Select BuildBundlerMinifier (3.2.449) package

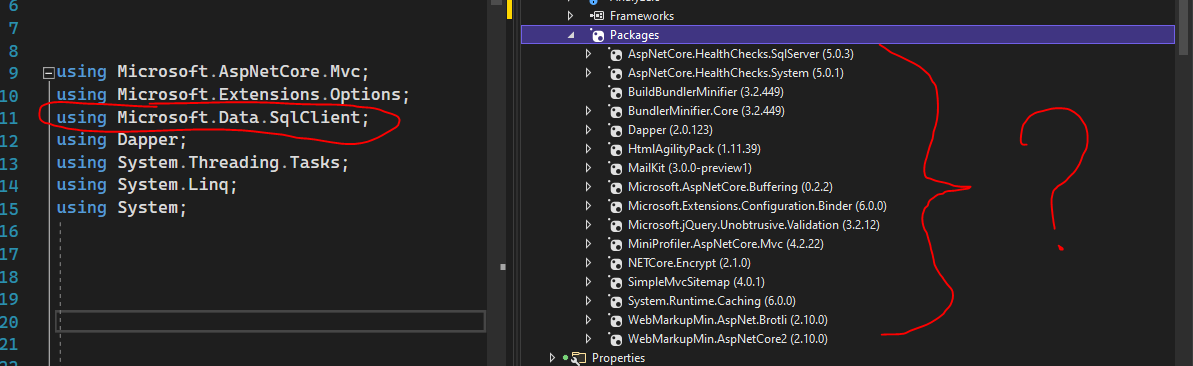pyautogui.click(x=706, y=92)
